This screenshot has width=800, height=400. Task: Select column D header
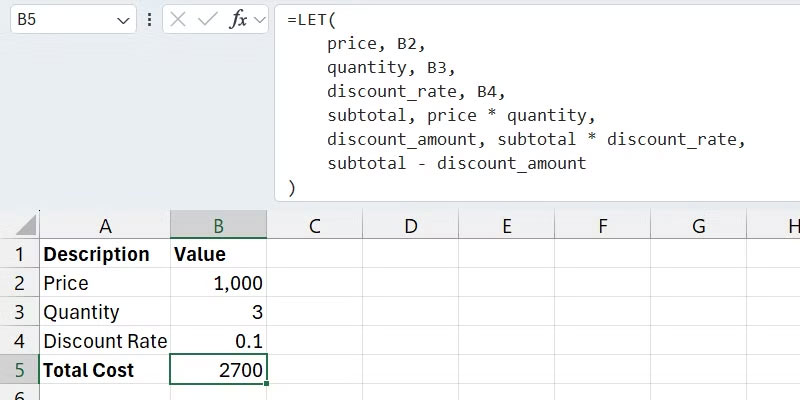pyautogui.click(x=410, y=226)
